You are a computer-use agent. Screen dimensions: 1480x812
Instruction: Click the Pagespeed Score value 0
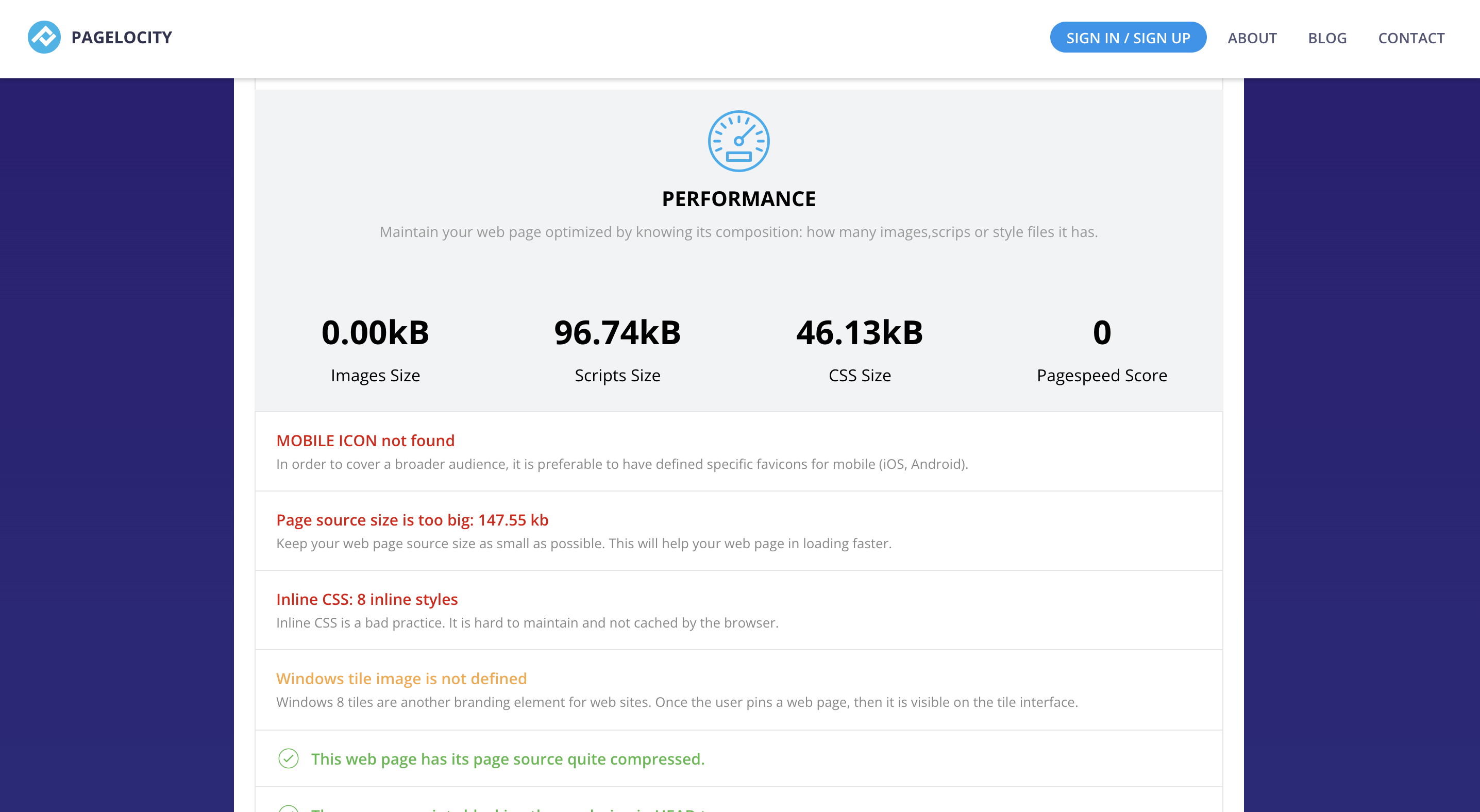point(1101,333)
